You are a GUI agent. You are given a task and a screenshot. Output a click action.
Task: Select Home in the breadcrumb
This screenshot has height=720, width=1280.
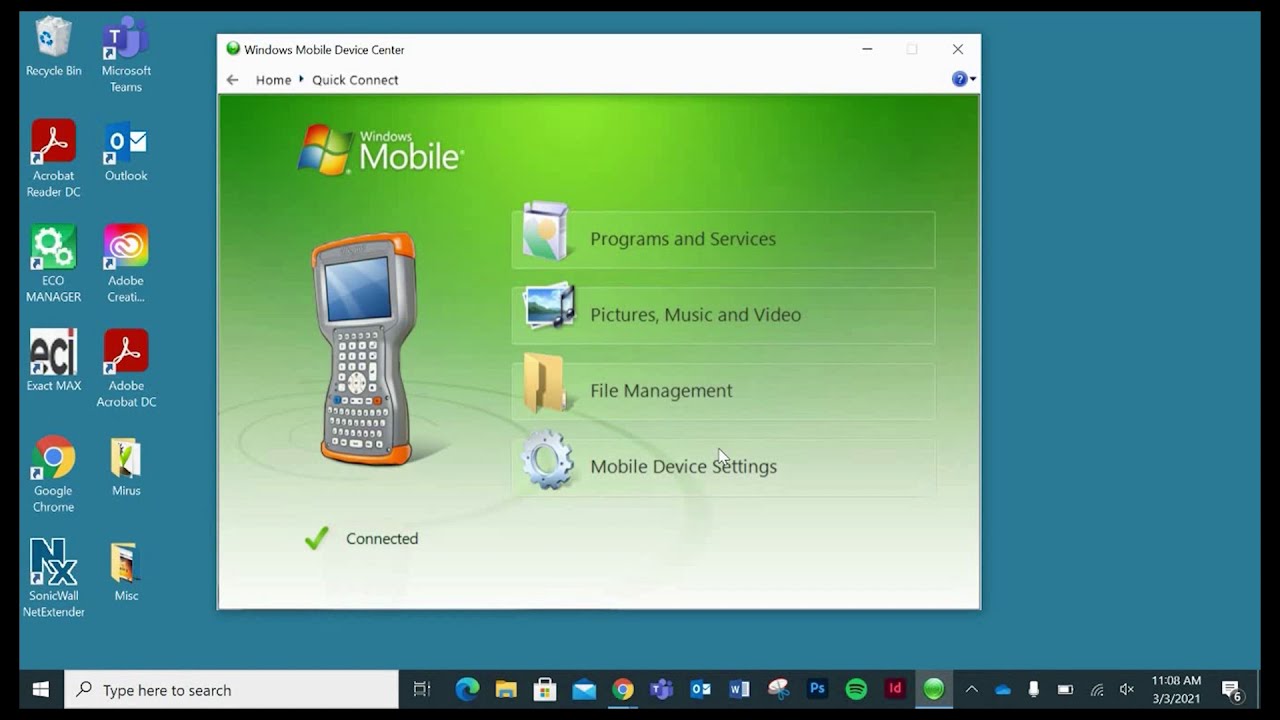pos(273,80)
